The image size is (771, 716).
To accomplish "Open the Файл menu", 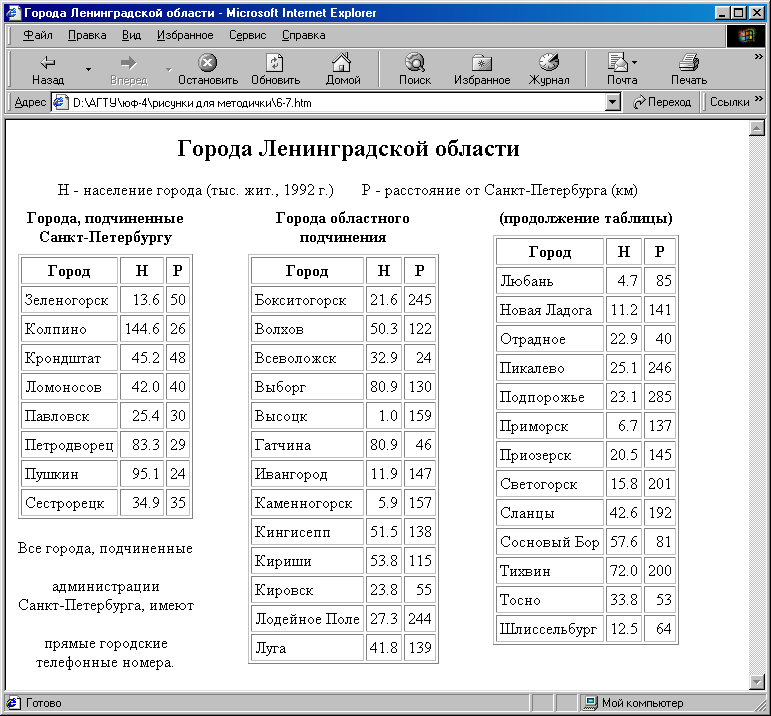I will click(37, 35).
